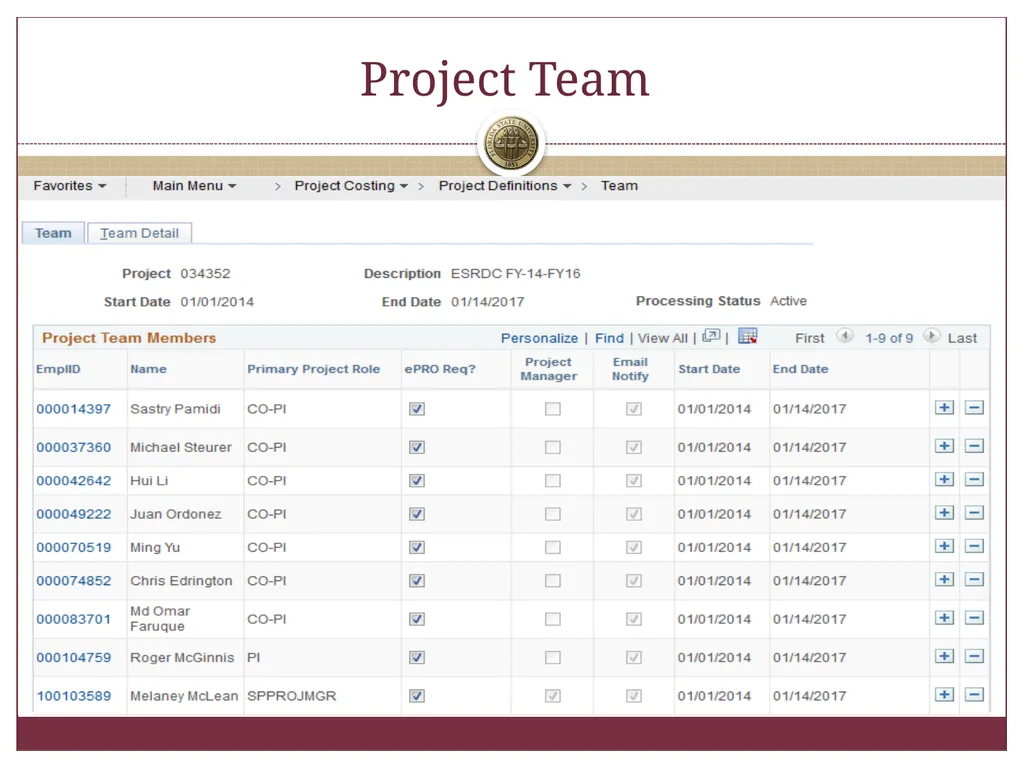Add a row after Sastry Pamidi
Viewport: 1024px width, 768px height.
tap(944, 408)
